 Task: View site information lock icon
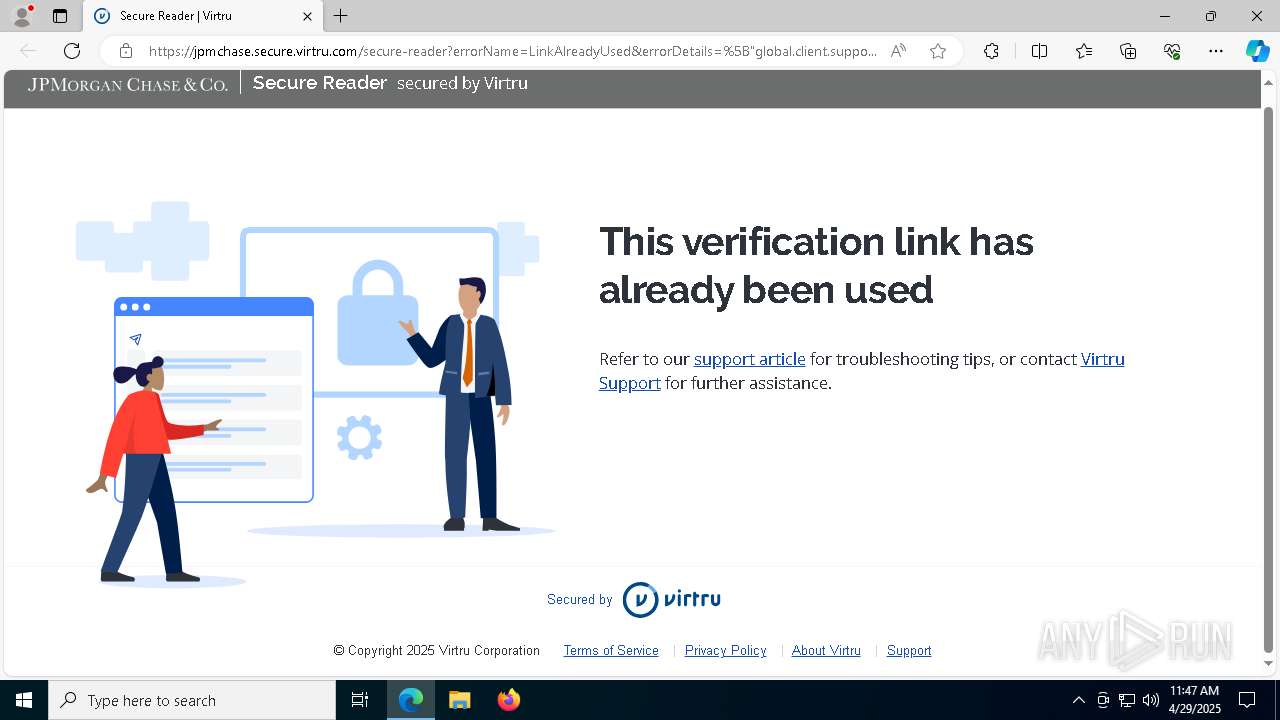(x=126, y=51)
